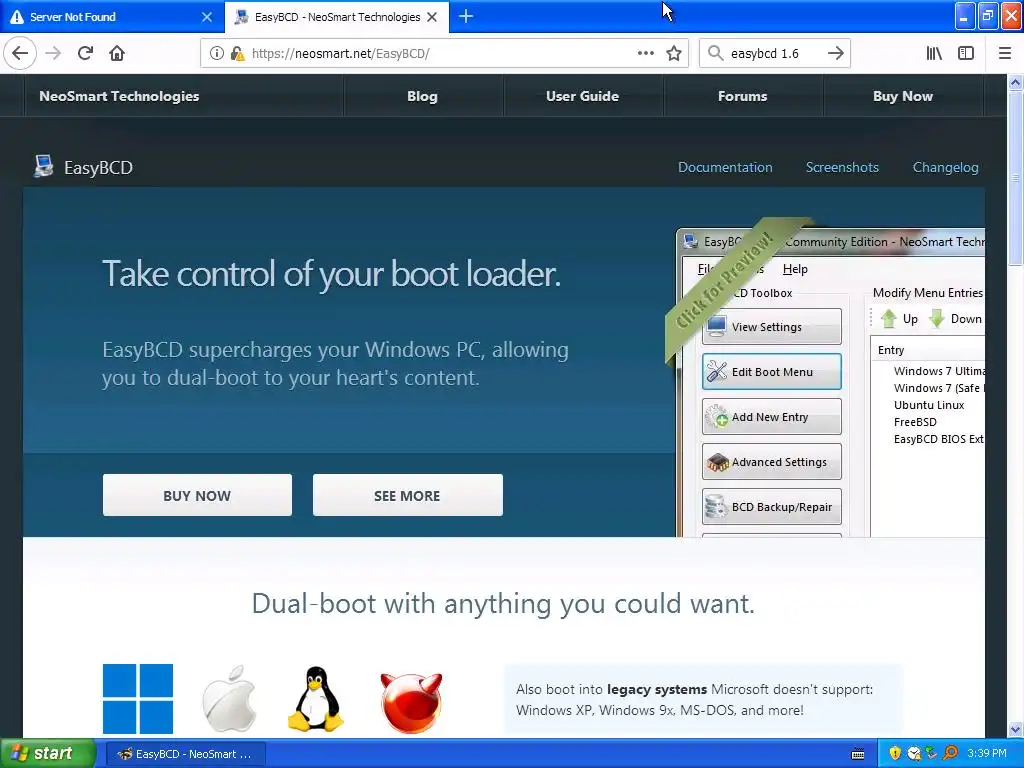Click the Linux Tux penguin icon

pyautogui.click(x=315, y=699)
